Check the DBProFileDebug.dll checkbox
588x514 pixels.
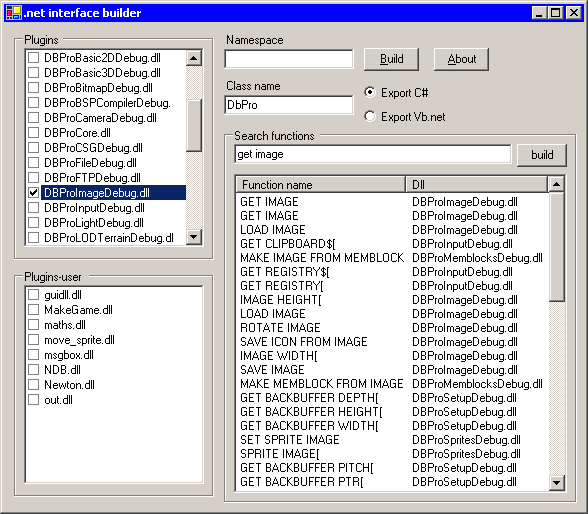(33, 162)
